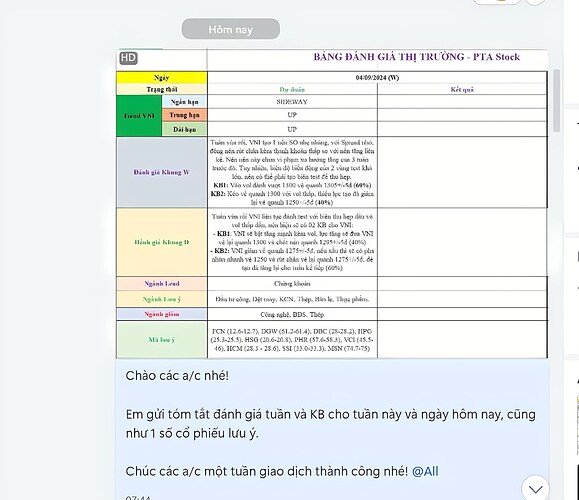This screenshot has width=579, height=500.
Task: Click the text "Chào các a/c nhé!"
Action: click(177, 376)
